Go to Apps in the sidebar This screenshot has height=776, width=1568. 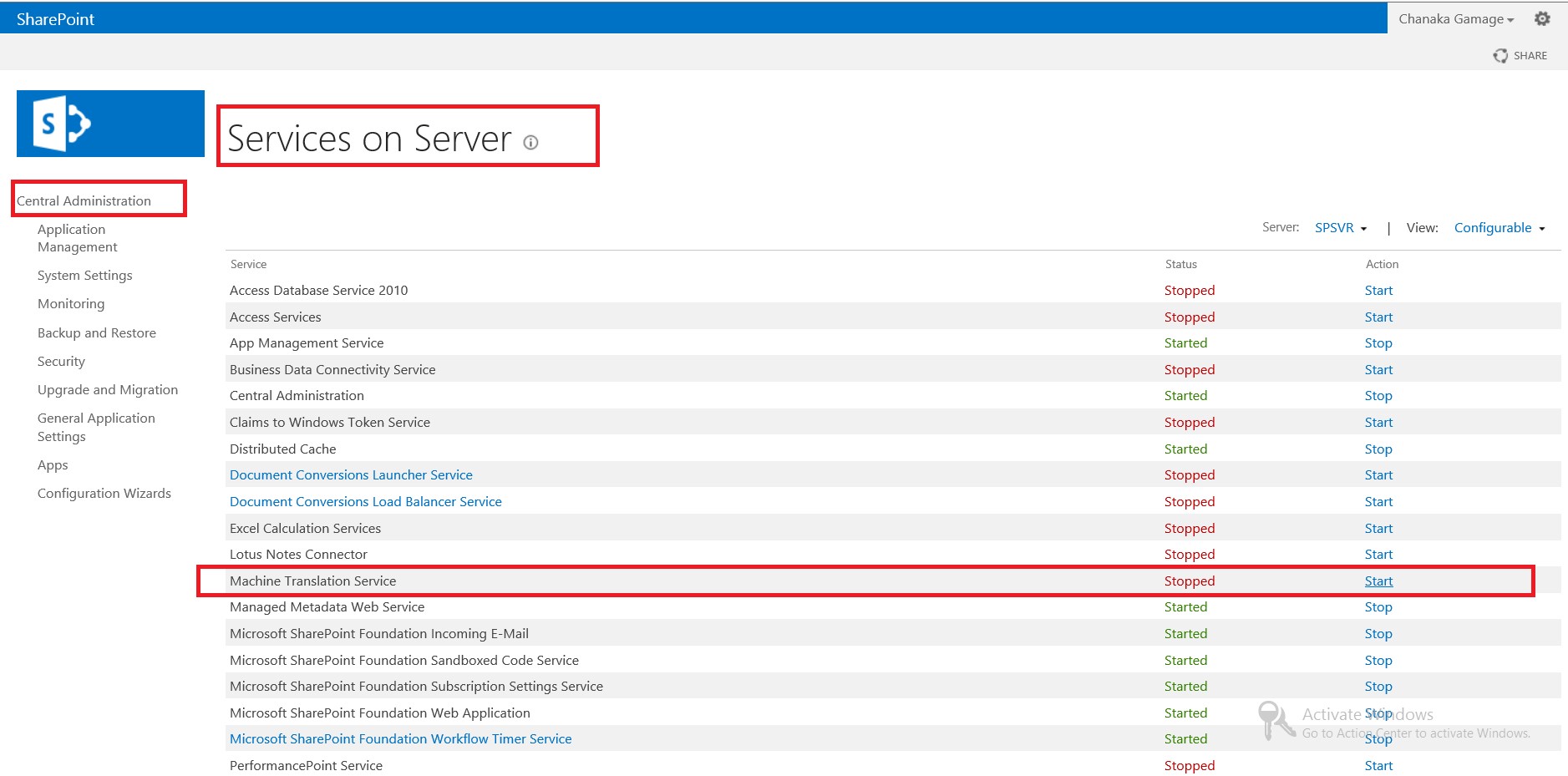point(53,464)
